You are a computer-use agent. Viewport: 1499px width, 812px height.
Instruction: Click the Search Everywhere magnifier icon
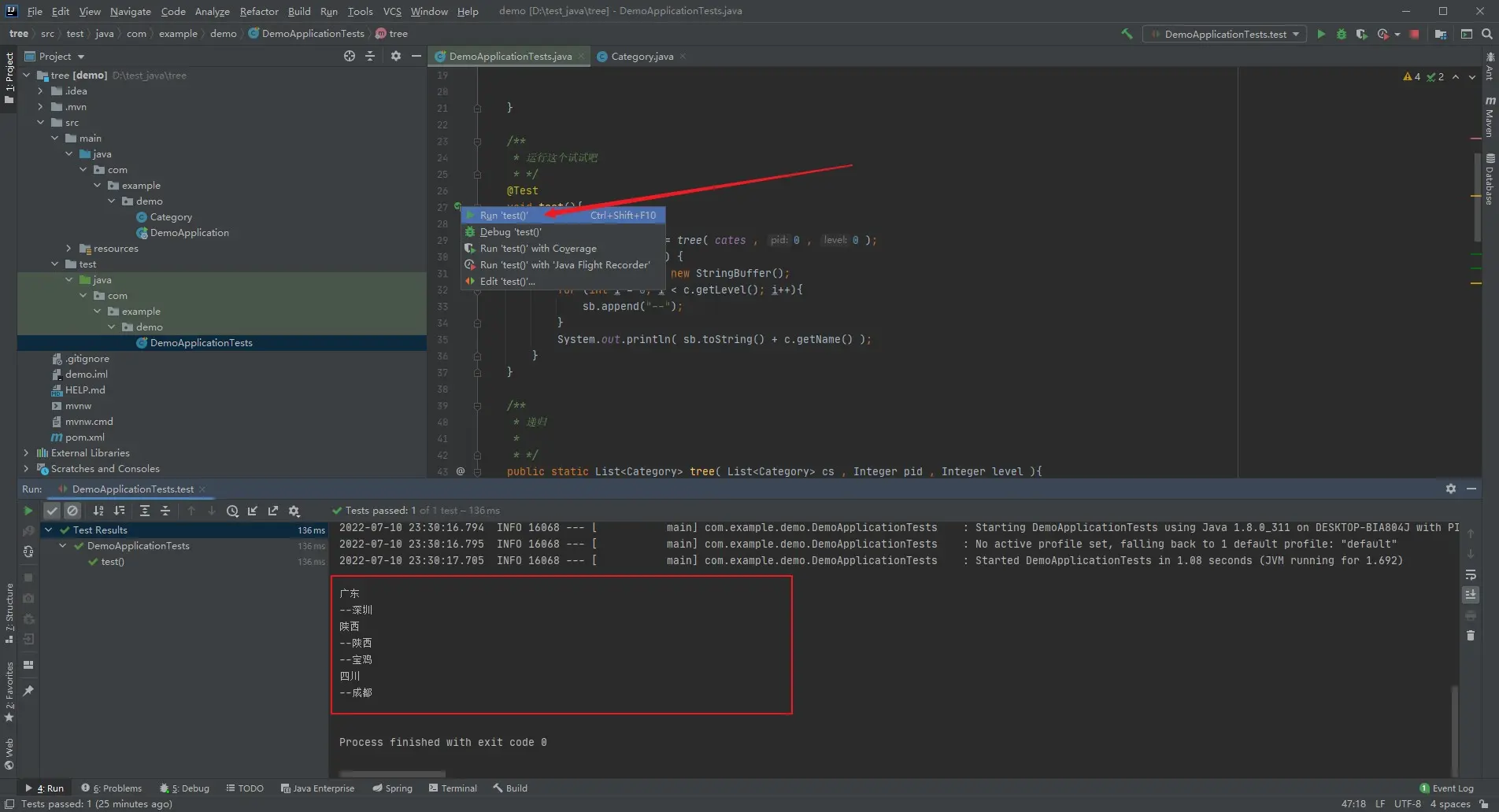click(x=1486, y=34)
